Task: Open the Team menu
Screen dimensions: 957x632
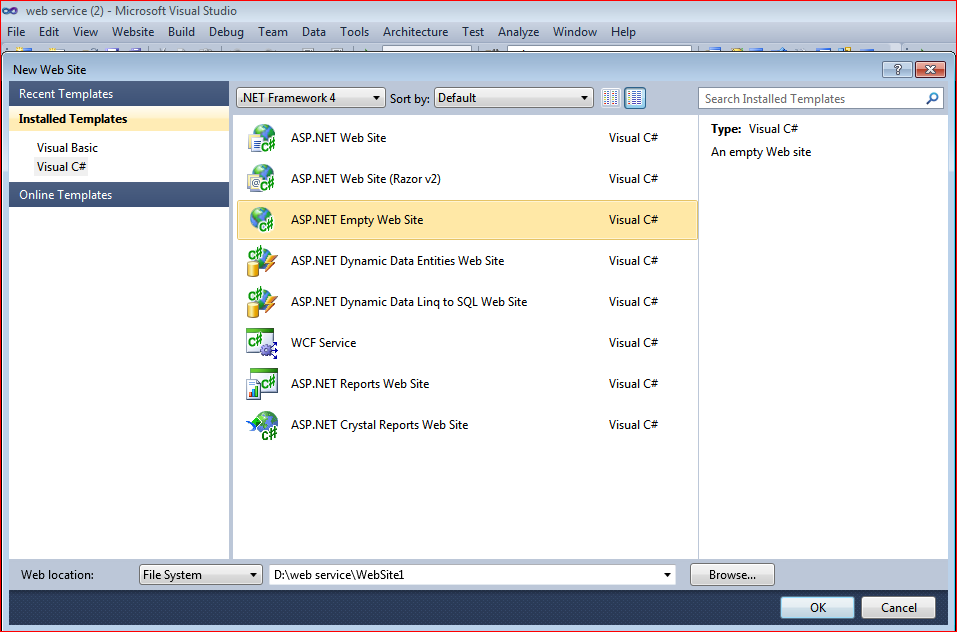Action: pos(273,32)
